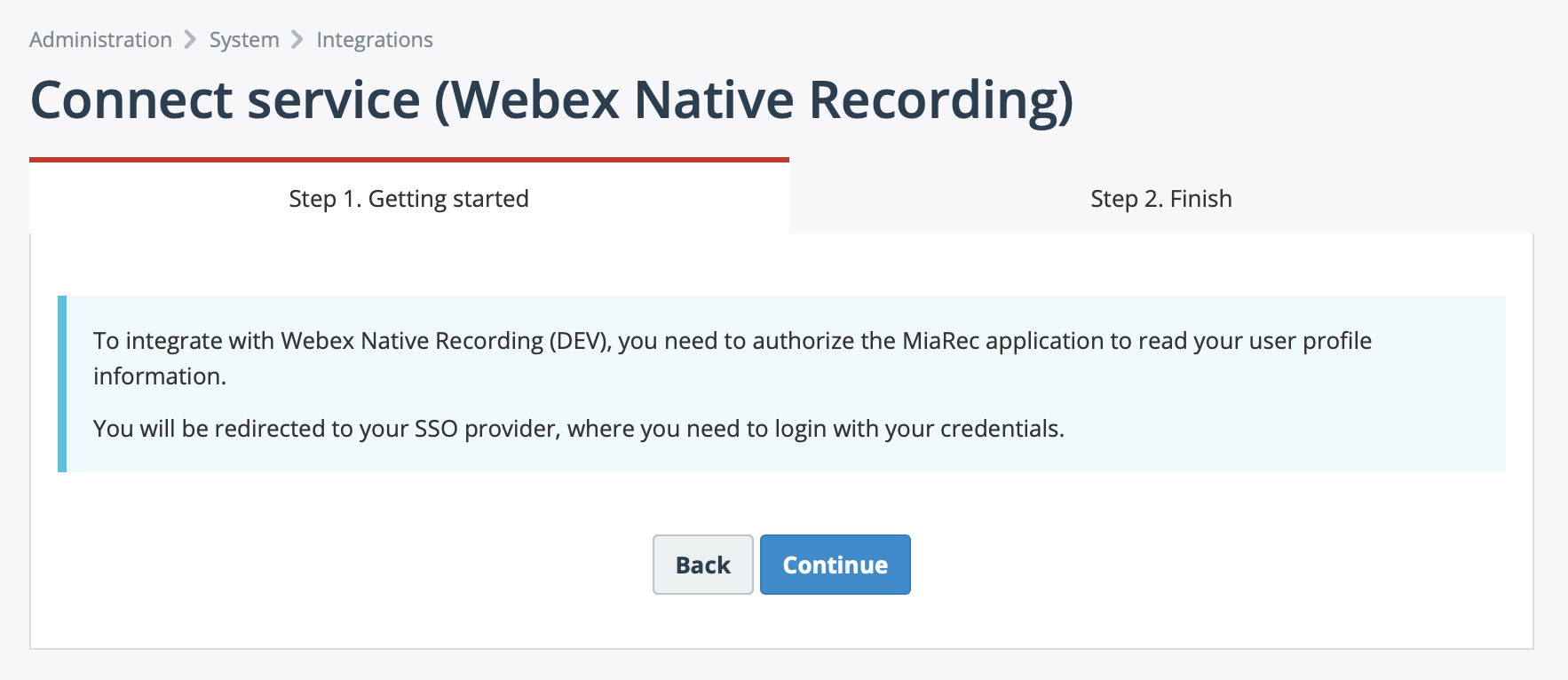Select the Step 1. Getting started tab
The width and height of the screenshot is (1568, 680).
(x=408, y=199)
